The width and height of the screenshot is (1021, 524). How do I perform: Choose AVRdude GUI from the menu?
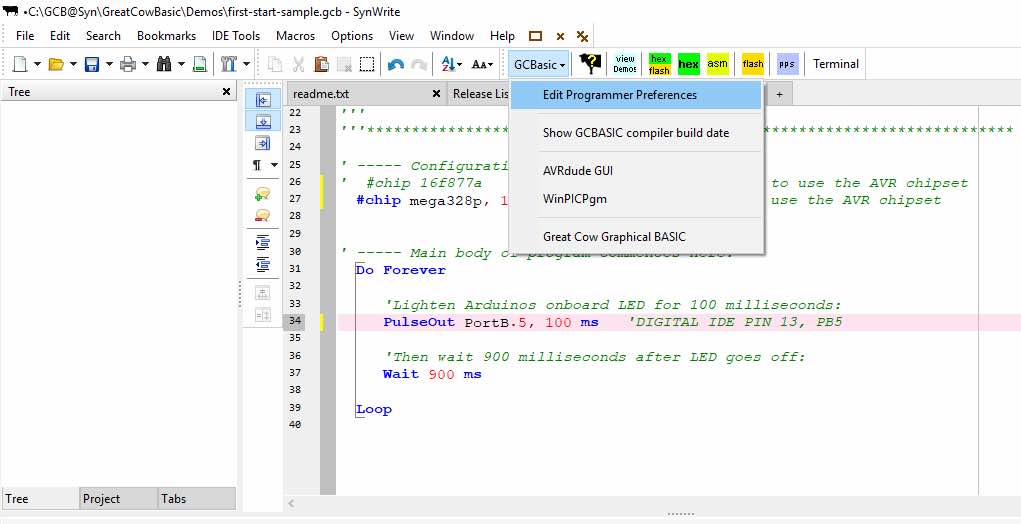(636, 171)
